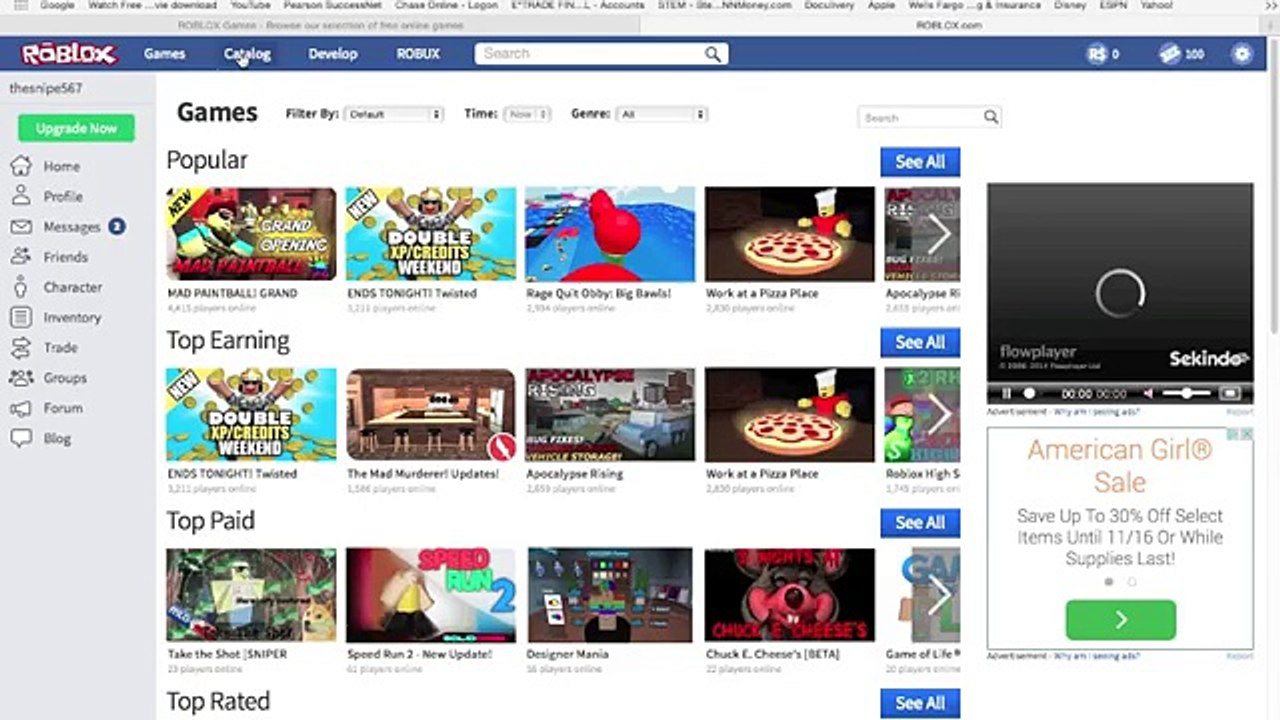
Task: Click the Blog speech bubble icon
Action: pyautogui.click(x=21, y=438)
